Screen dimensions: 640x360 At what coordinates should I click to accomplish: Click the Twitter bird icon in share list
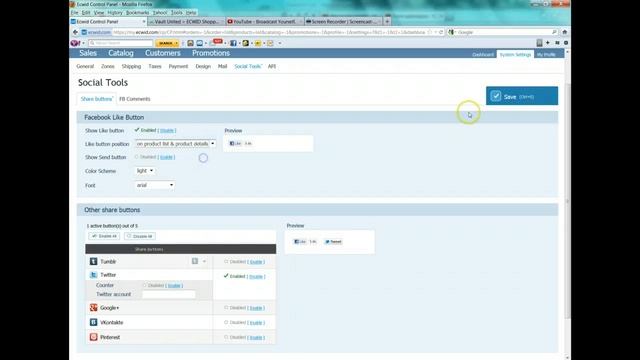(x=93, y=275)
